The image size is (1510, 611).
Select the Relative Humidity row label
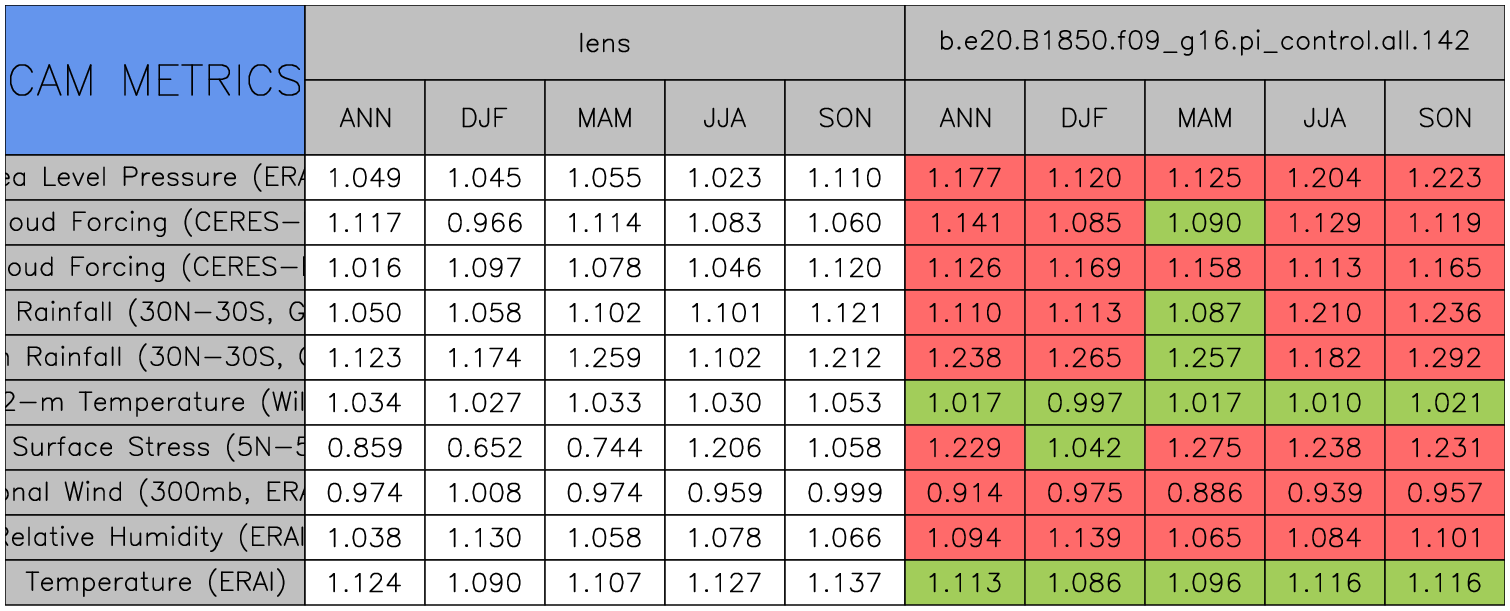click(155, 537)
